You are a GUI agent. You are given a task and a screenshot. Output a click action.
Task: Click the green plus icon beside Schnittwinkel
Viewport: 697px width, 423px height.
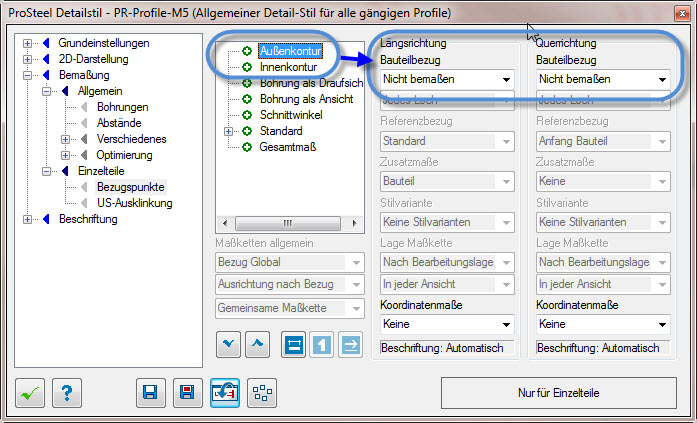pos(247,115)
